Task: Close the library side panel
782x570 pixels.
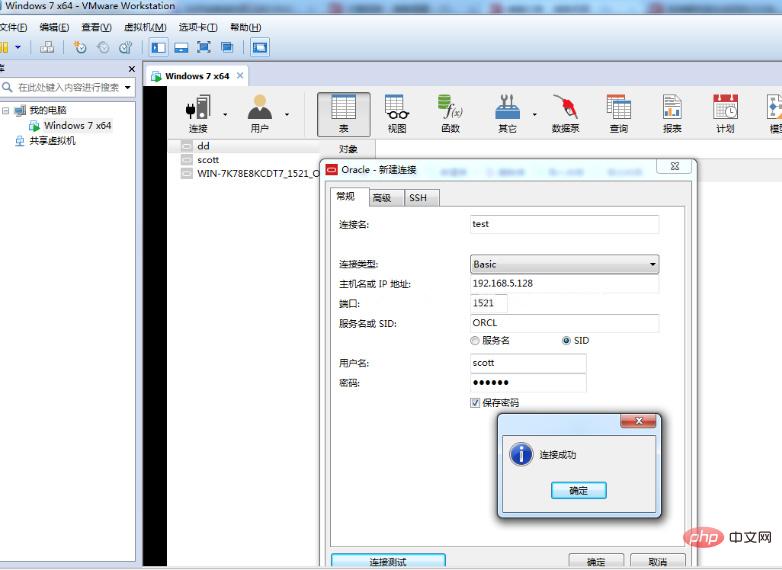Action: tap(132, 69)
